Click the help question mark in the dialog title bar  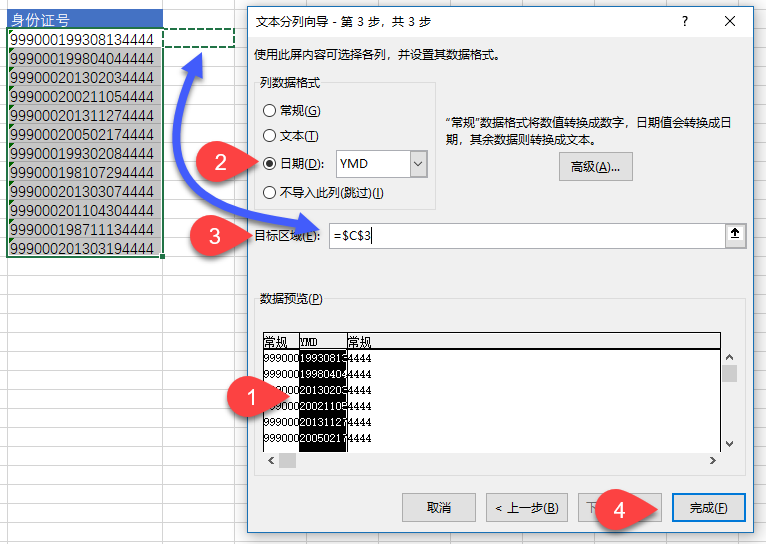coord(684,21)
